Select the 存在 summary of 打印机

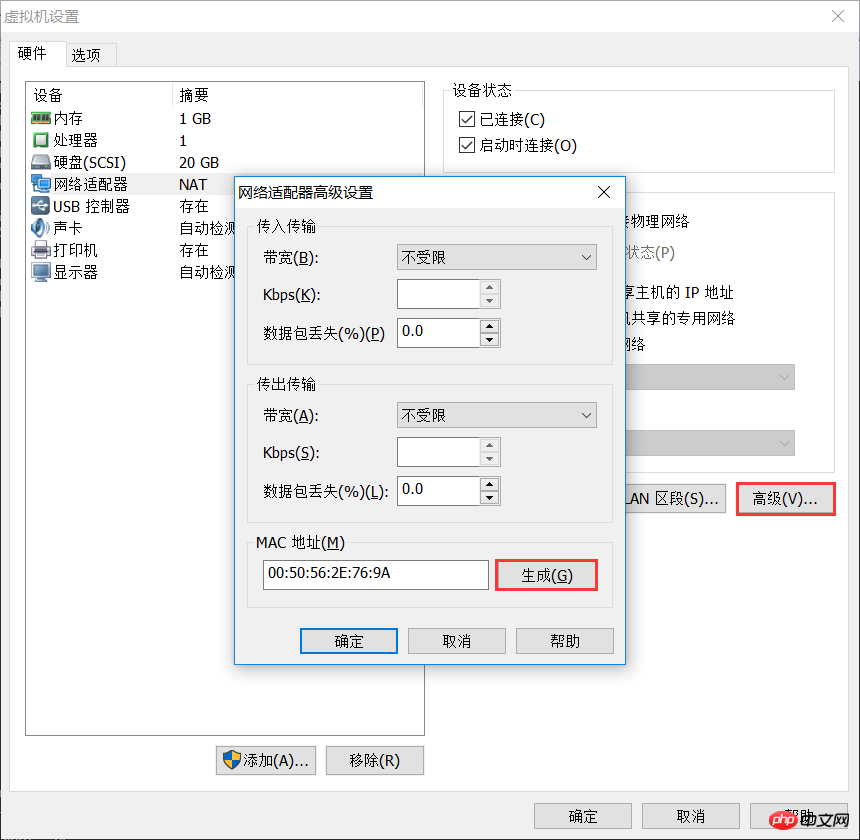(194, 250)
